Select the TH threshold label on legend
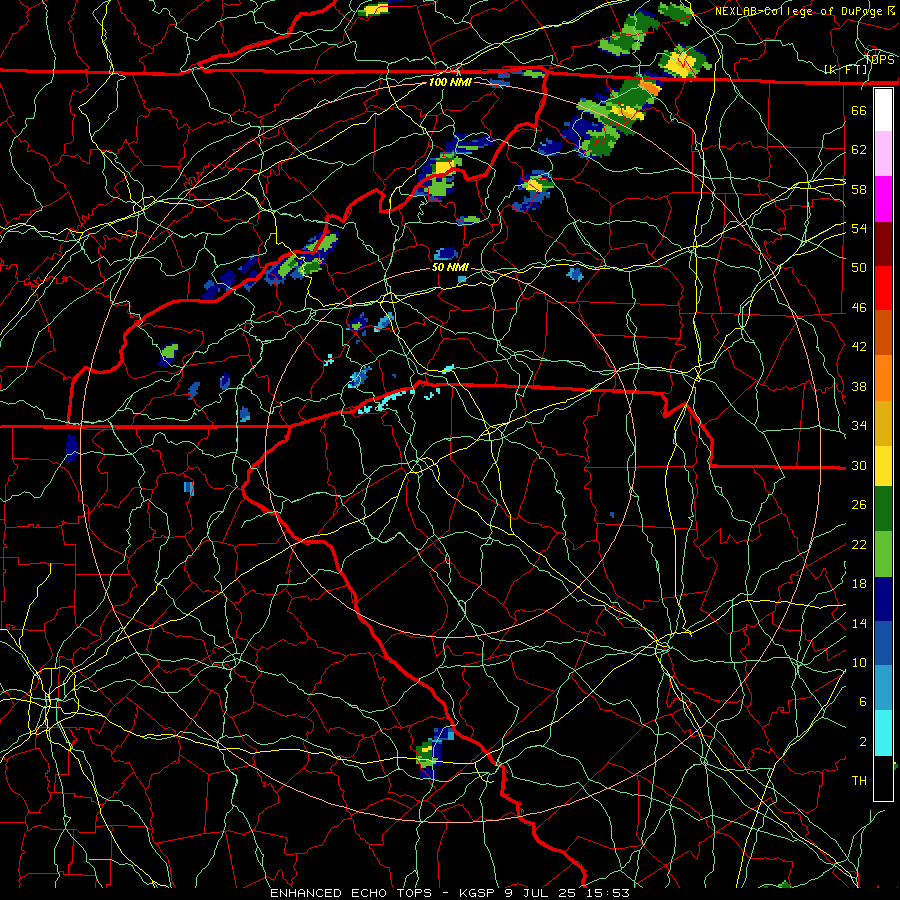Viewport: 900px width, 900px height. (x=859, y=781)
